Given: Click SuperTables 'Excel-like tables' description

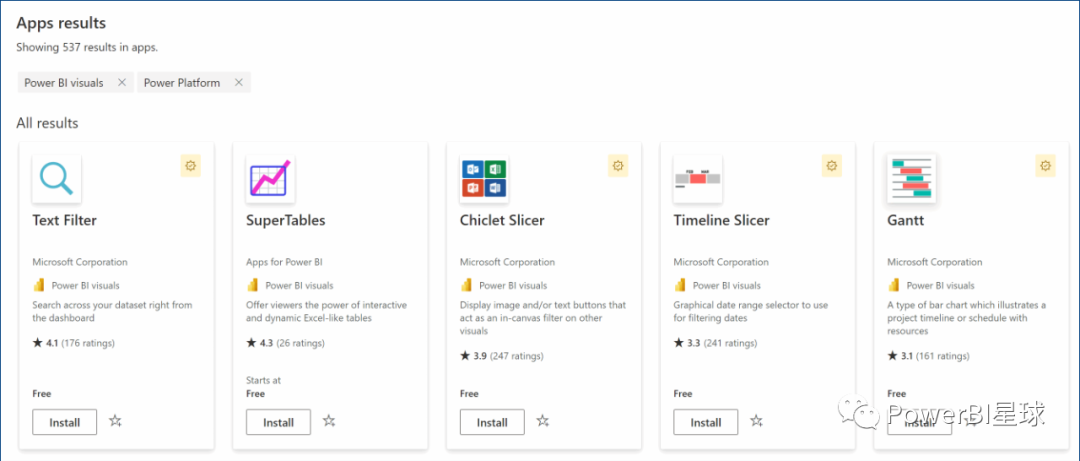Looking at the screenshot, I should pos(326,311).
